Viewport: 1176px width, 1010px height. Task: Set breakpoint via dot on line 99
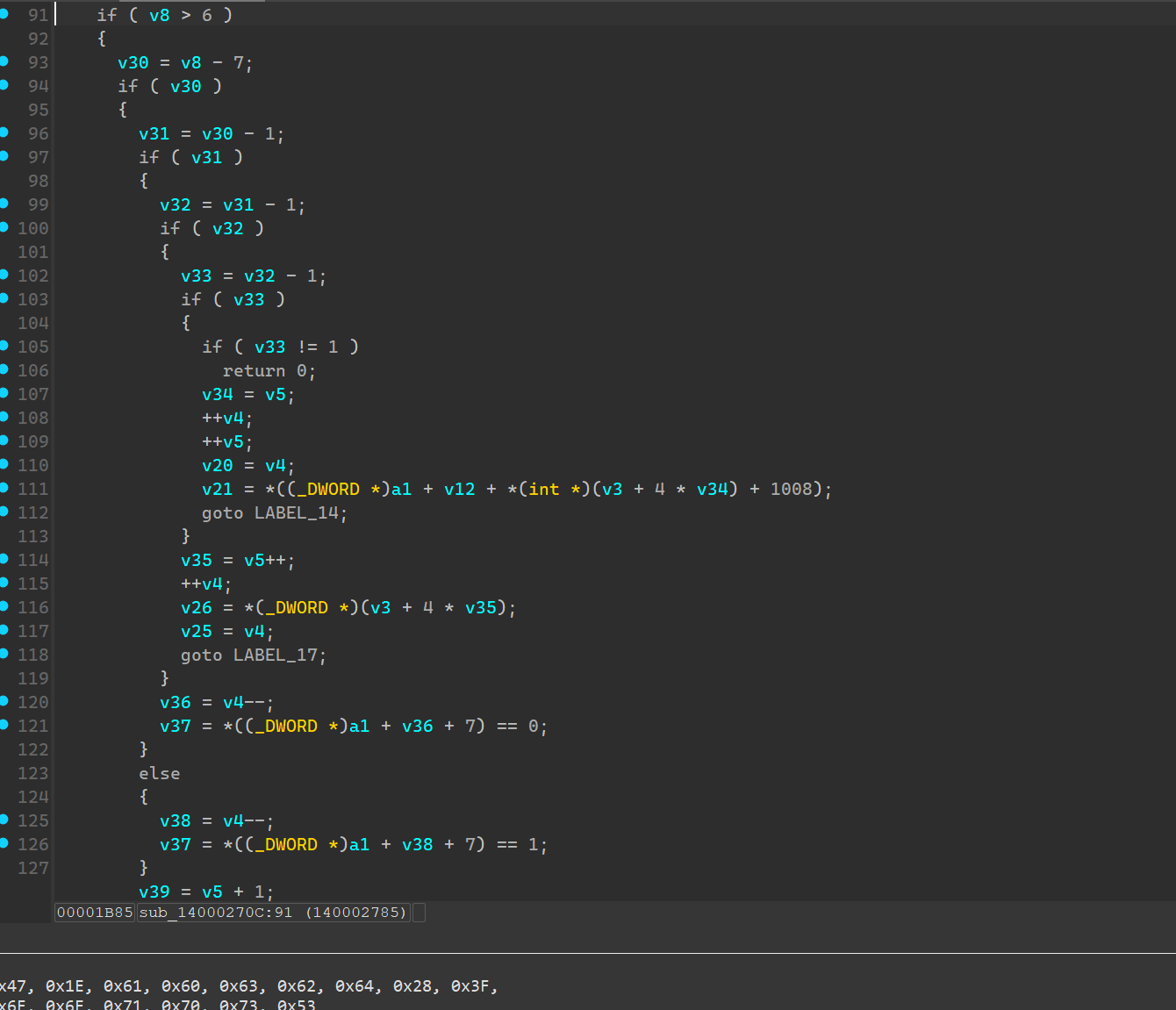click(4, 204)
